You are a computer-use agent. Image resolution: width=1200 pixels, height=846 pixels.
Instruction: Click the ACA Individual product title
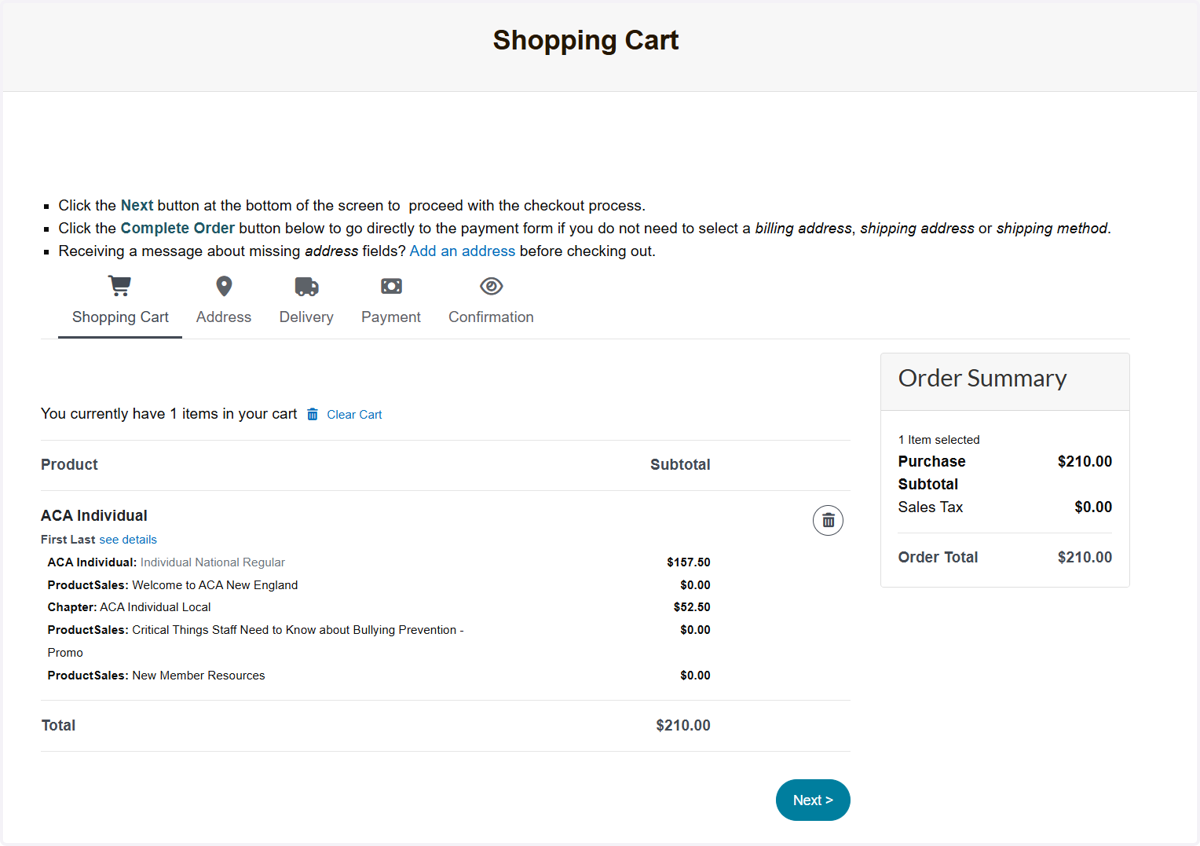[x=94, y=516]
